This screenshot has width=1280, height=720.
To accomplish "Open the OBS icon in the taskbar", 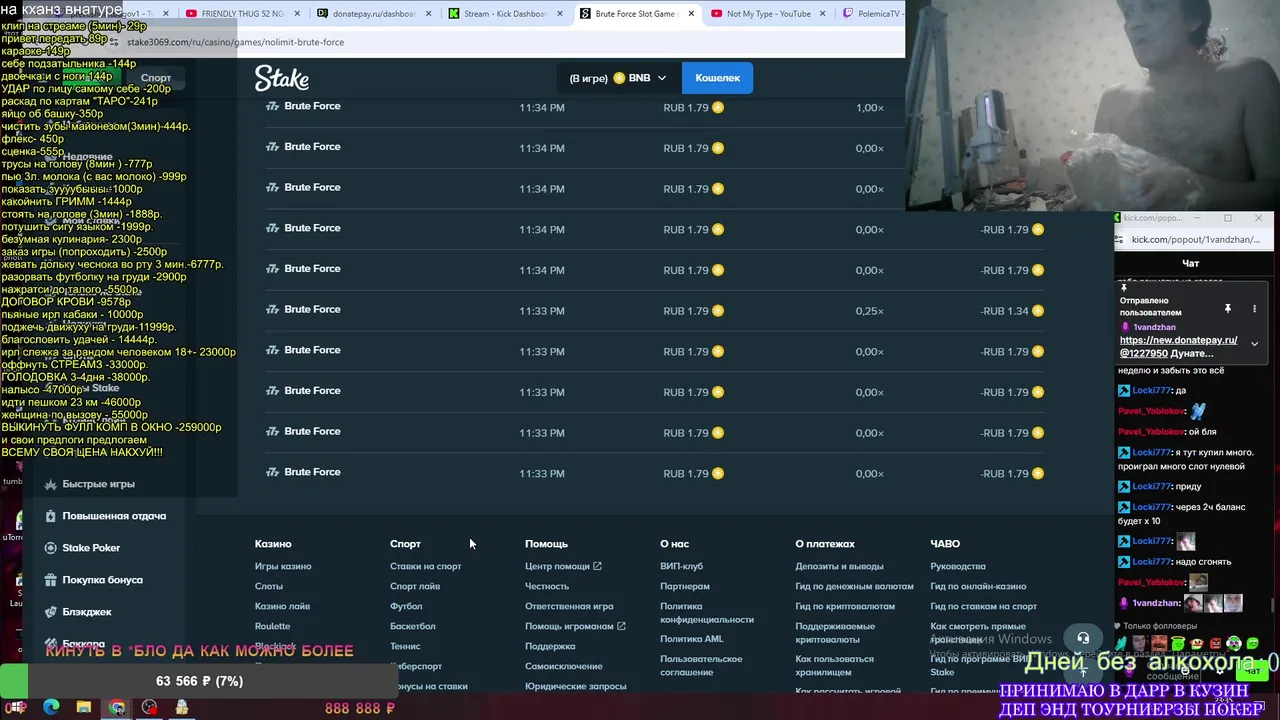I will 150,707.
